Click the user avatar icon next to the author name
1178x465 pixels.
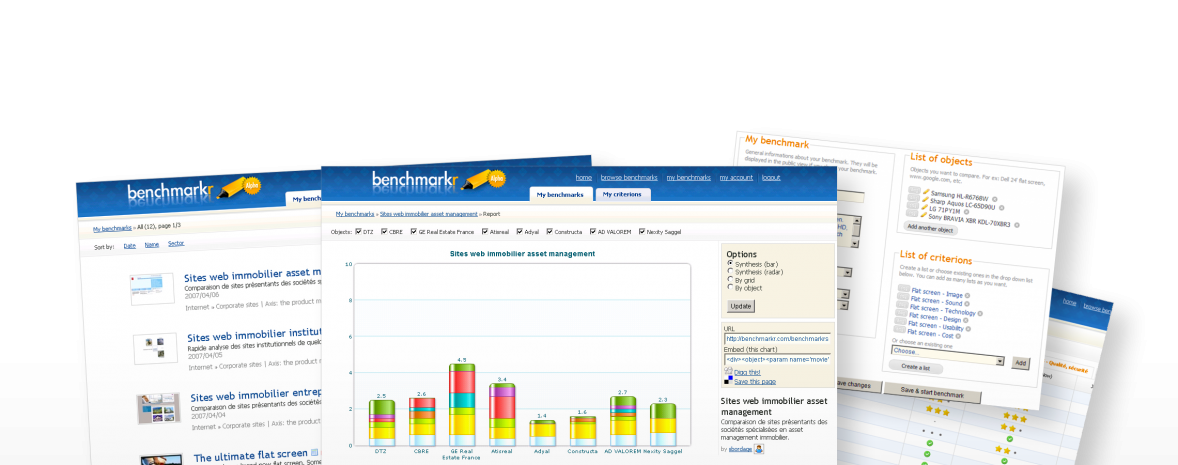point(759,448)
